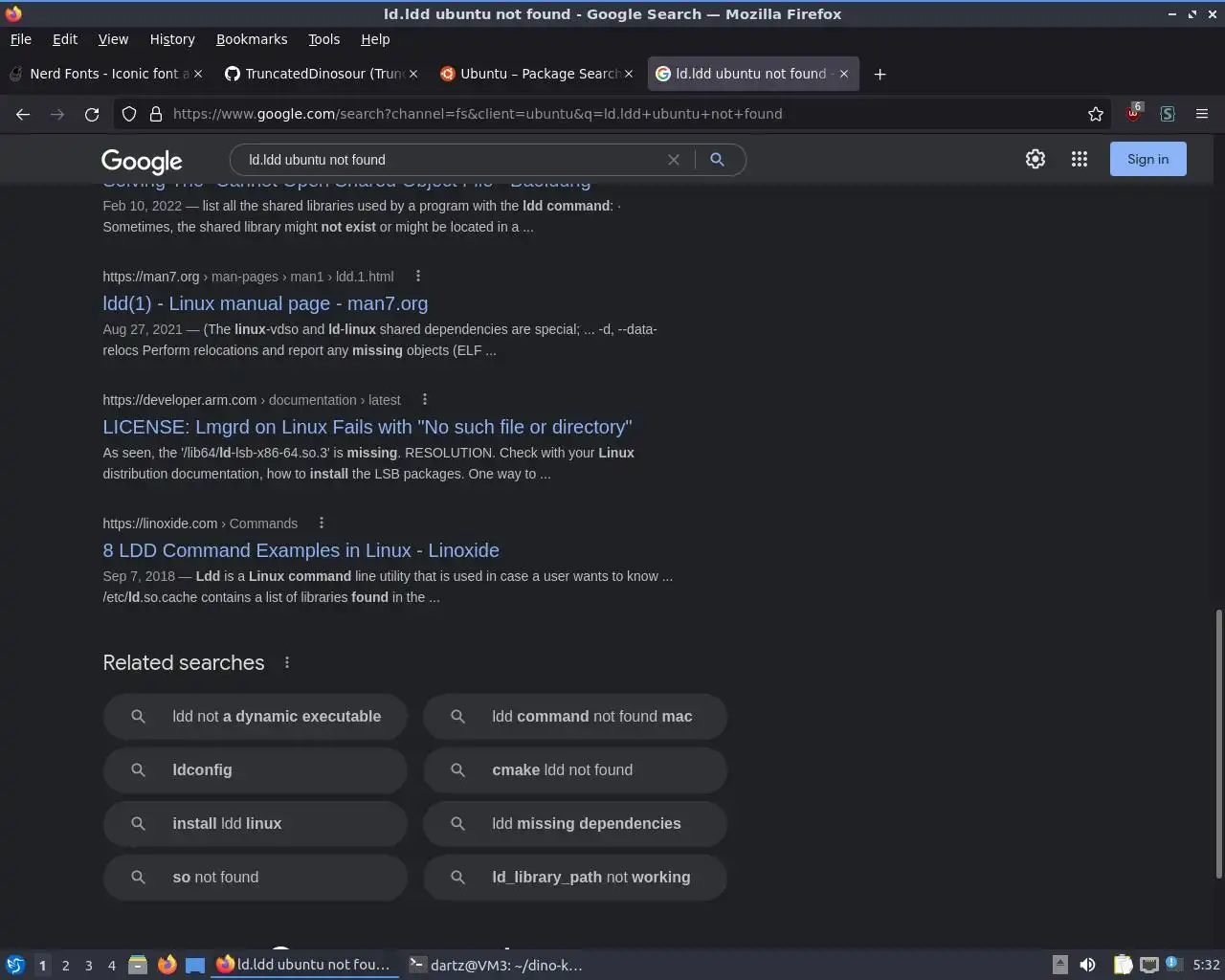
Task: Click the 5:32 taskbar clock
Action: pos(1206,965)
